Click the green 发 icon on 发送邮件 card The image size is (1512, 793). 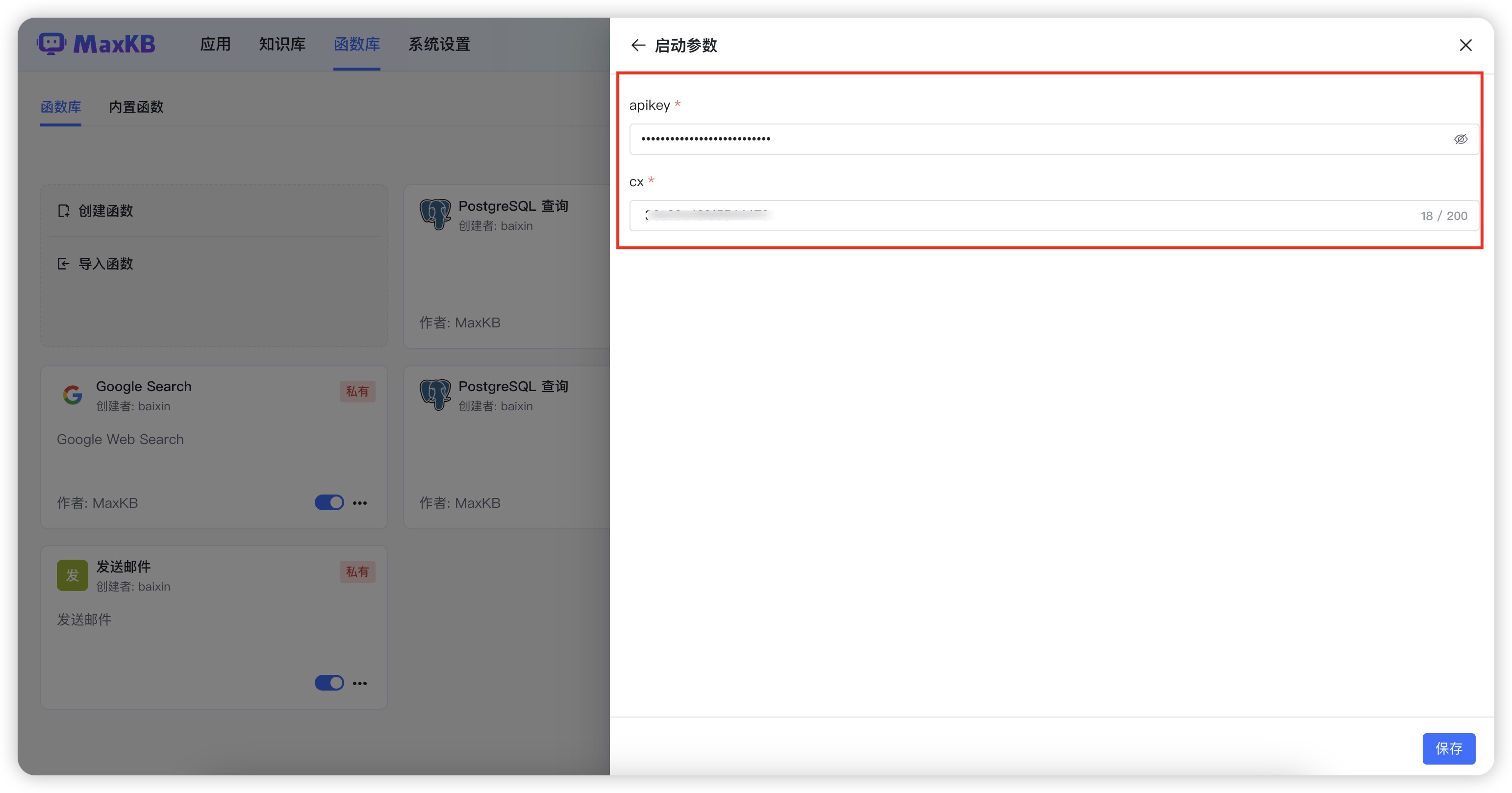click(x=72, y=575)
